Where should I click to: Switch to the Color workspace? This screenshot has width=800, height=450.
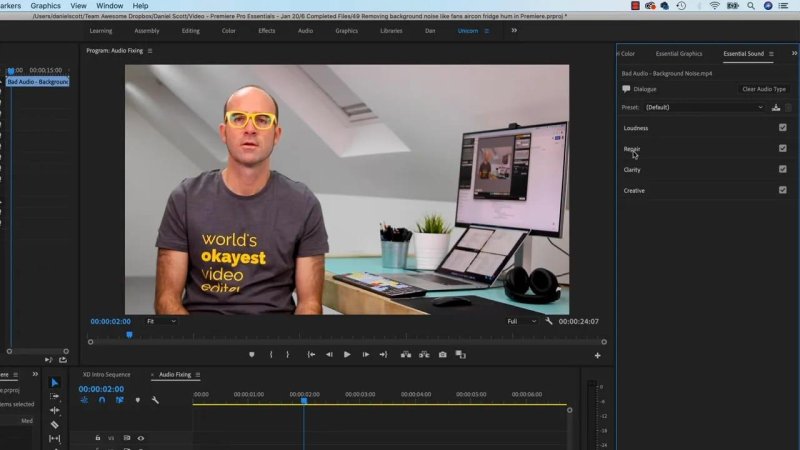[229, 31]
